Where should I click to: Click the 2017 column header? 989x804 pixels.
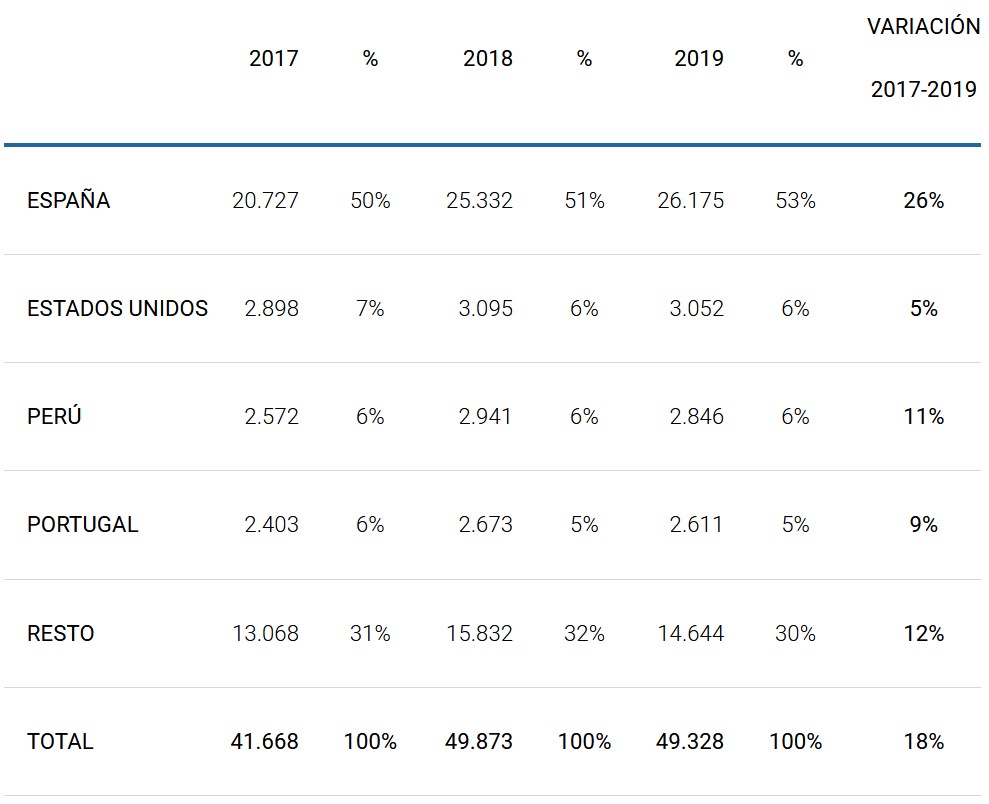pos(273,59)
